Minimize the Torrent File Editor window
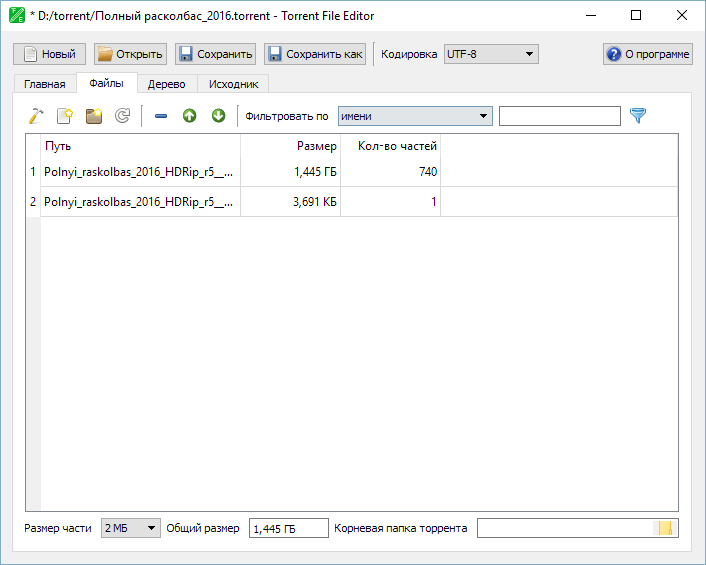This screenshot has height=565, width=706. 591,15
